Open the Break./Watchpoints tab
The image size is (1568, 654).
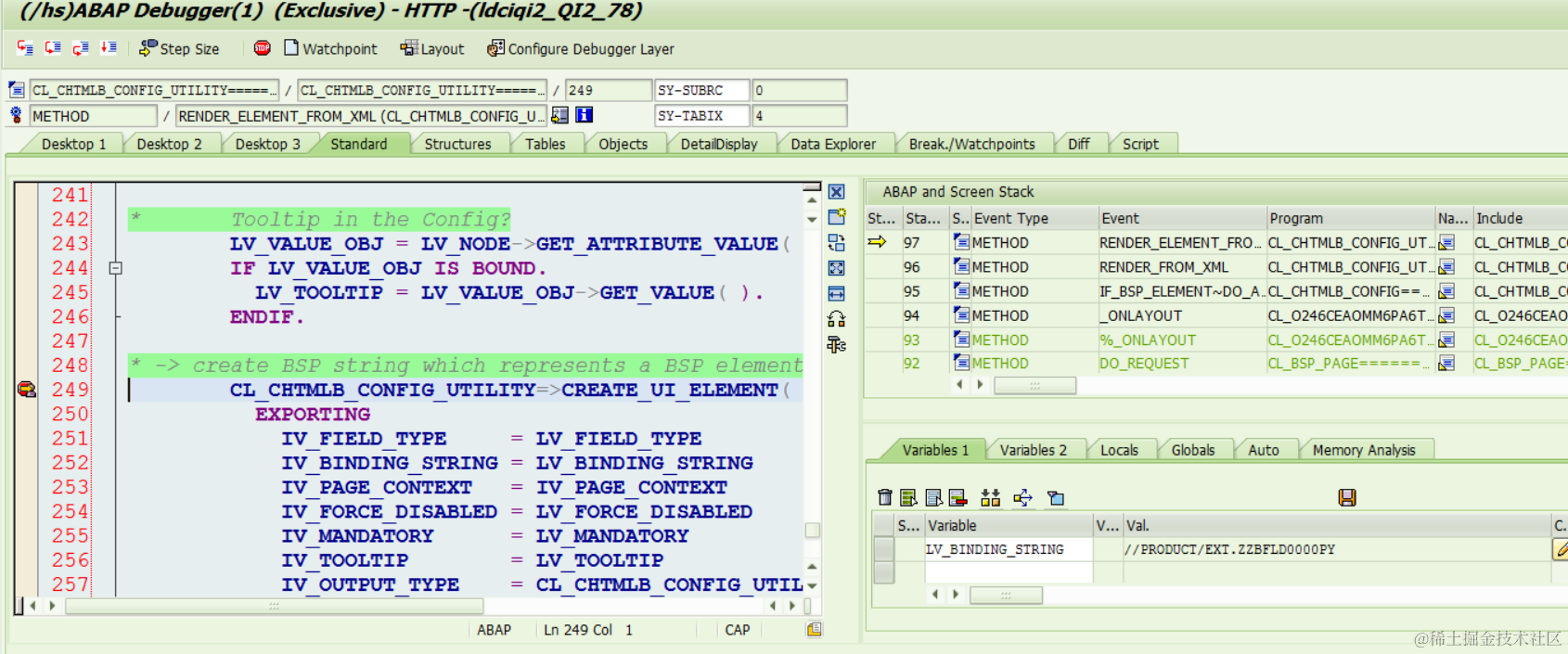pyautogui.click(x=971, y=144)
